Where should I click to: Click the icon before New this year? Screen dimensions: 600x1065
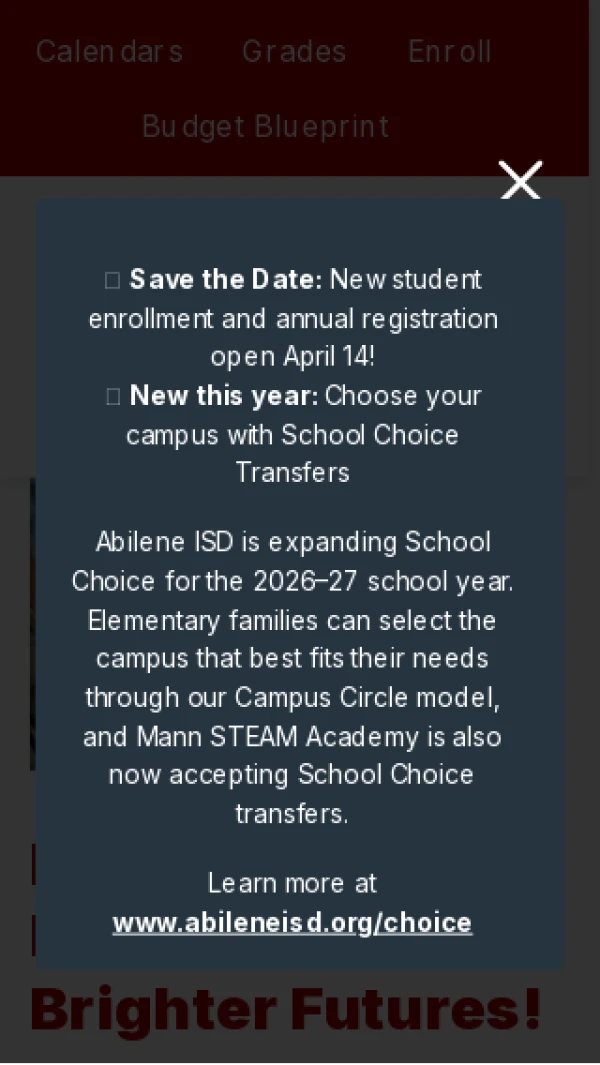[x=113, y=397]
